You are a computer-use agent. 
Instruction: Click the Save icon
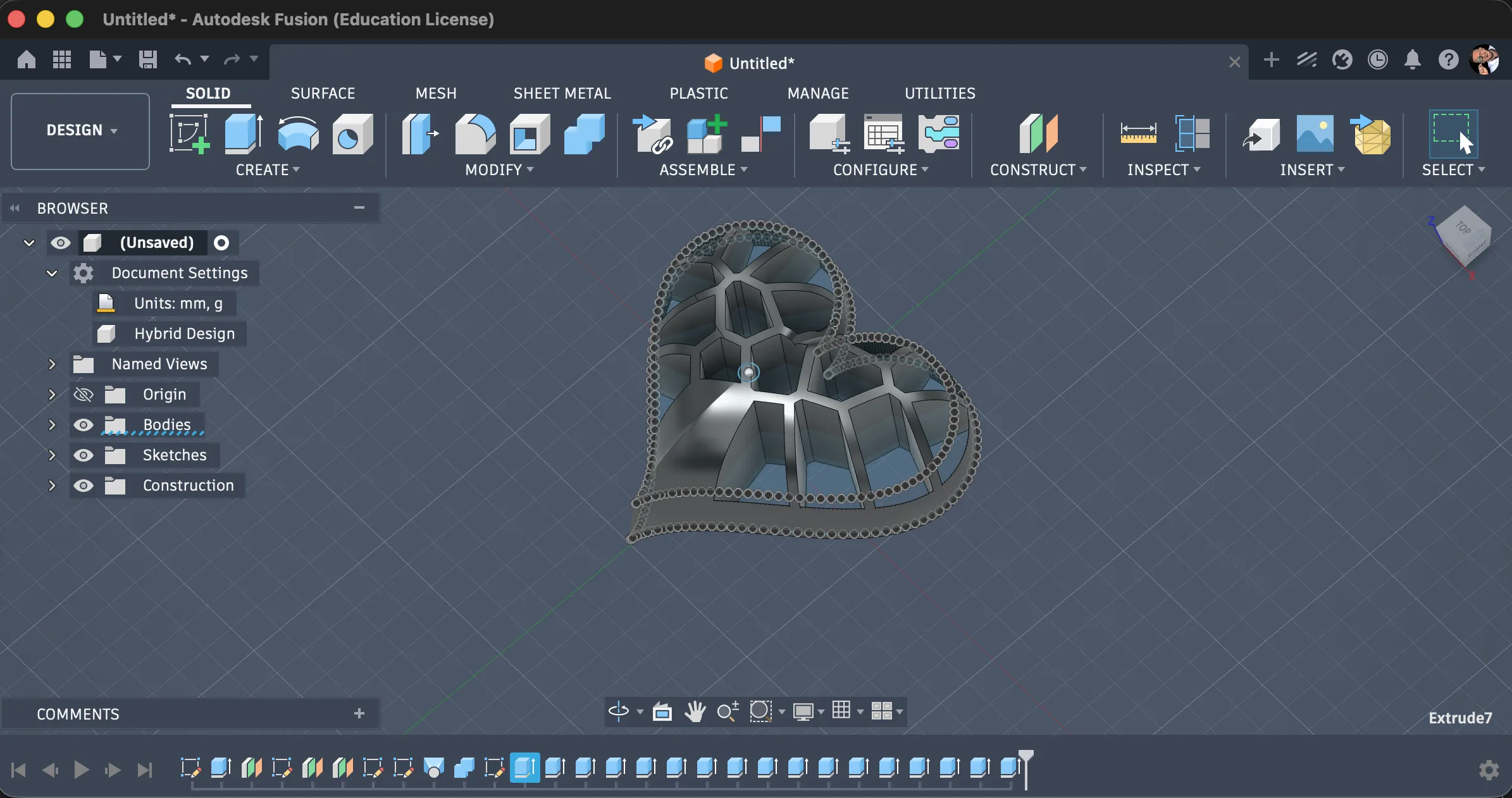click(147, 59)
